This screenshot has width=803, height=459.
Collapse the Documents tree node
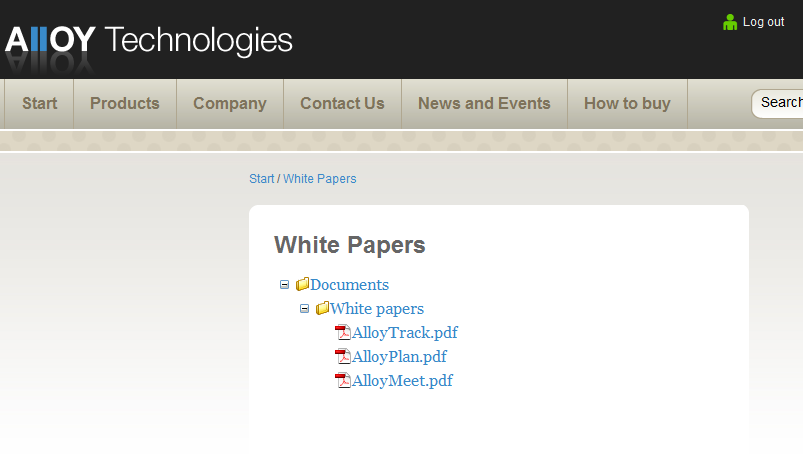pyautogui.click(x=285, y=284)
